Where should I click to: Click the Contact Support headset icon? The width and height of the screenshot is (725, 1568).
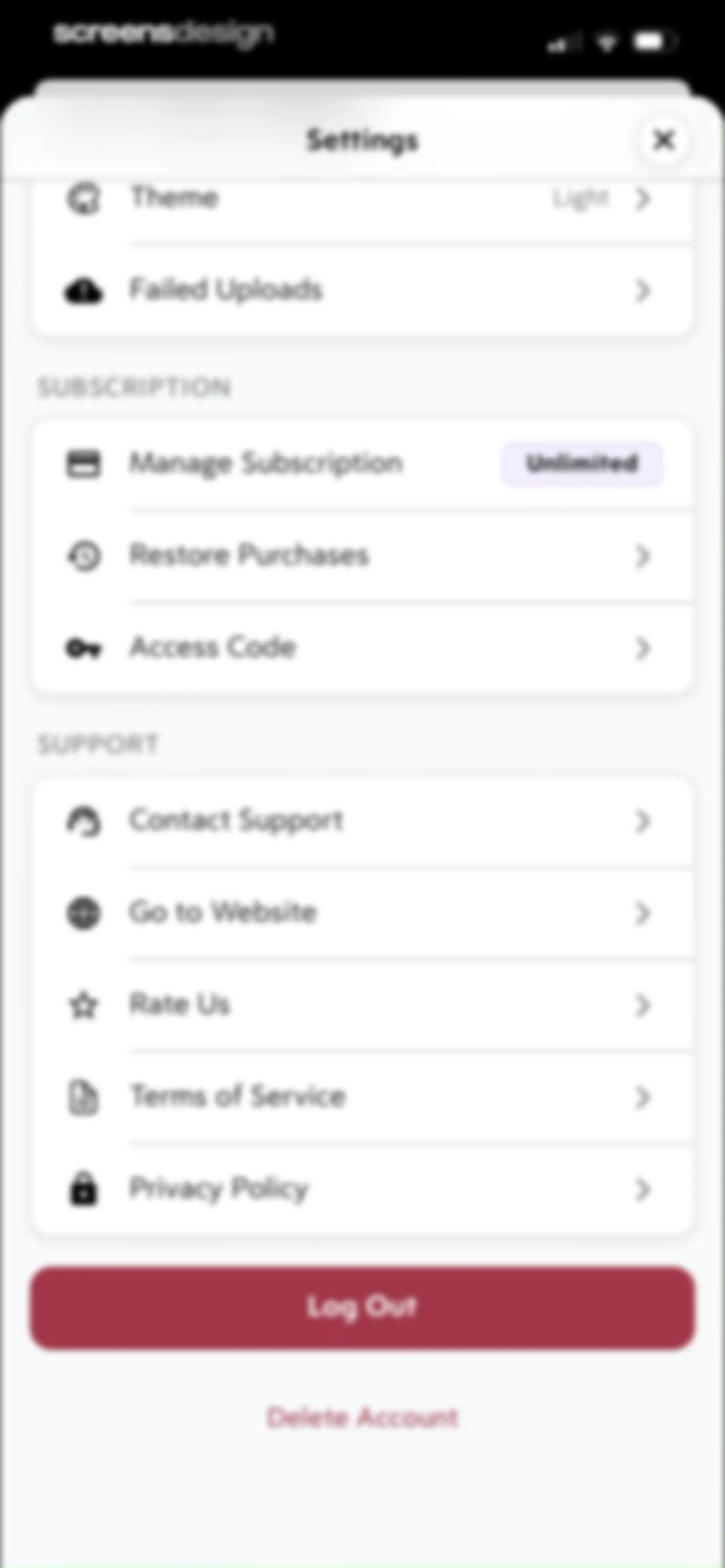coord(83,822)
